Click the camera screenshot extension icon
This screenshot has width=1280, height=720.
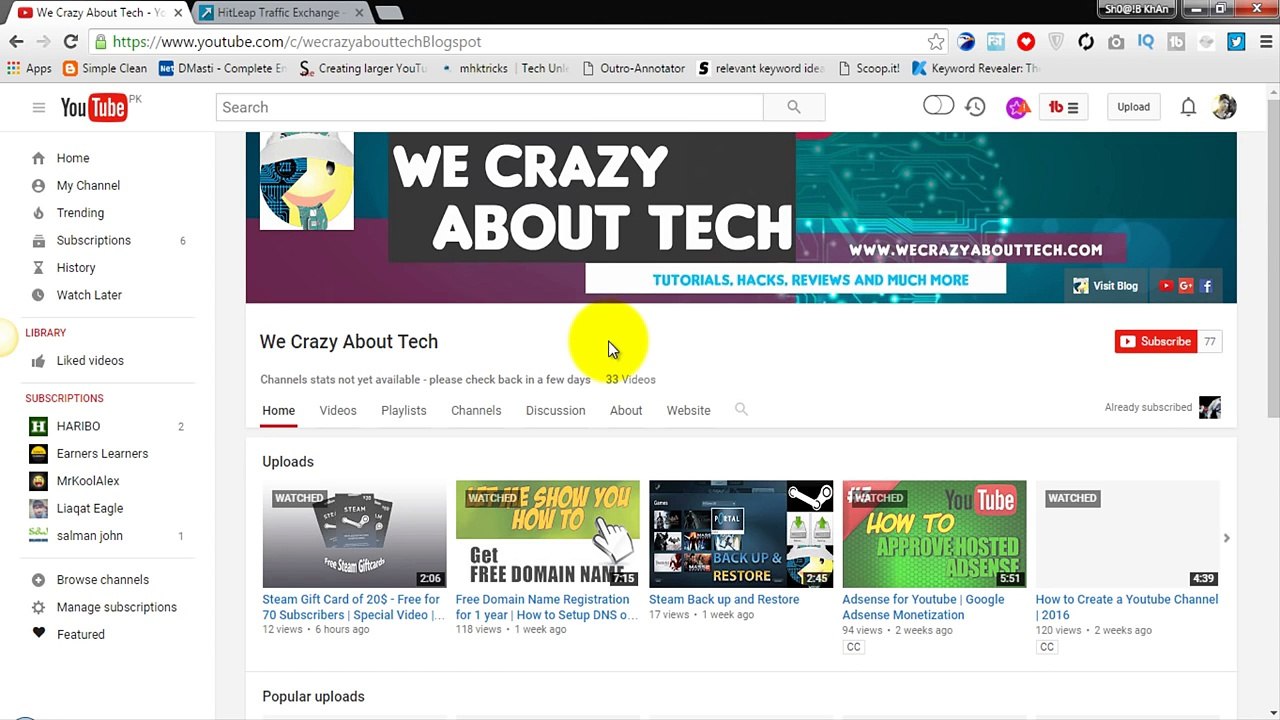1116,42
